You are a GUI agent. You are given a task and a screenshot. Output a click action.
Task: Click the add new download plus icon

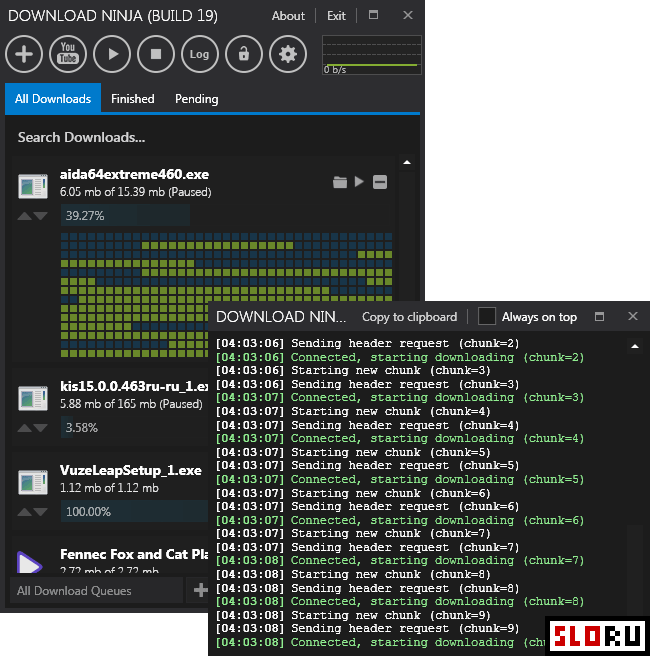24,54
